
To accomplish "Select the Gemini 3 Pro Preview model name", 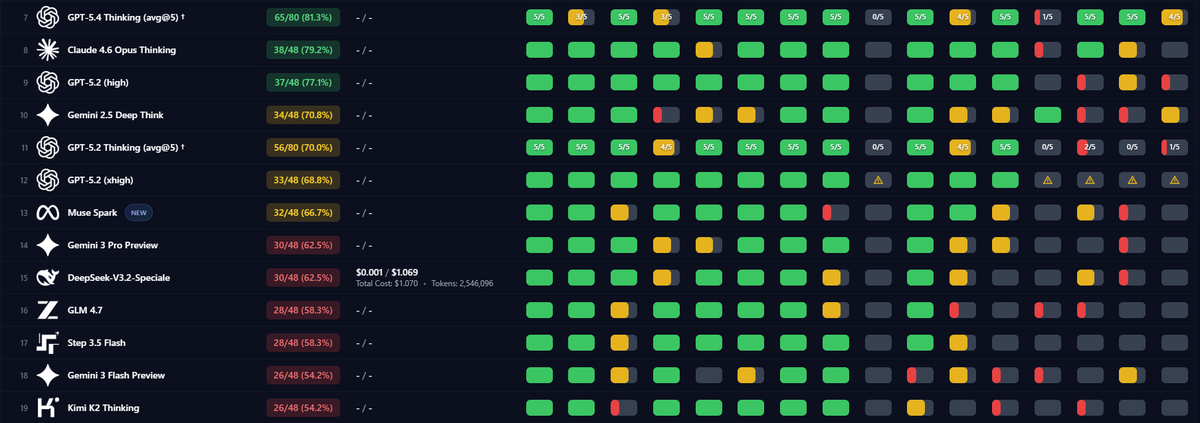I will pos(112,245).
